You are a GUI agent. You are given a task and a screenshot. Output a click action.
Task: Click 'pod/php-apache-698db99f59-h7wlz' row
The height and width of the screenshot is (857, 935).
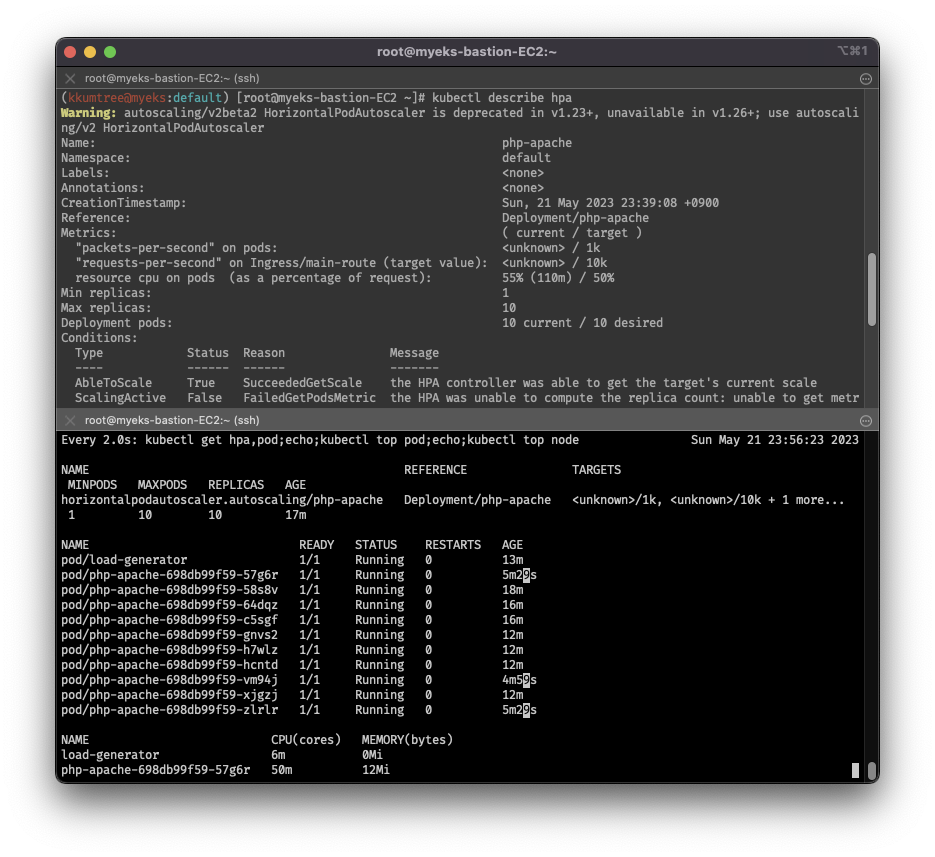click(292, 649)
